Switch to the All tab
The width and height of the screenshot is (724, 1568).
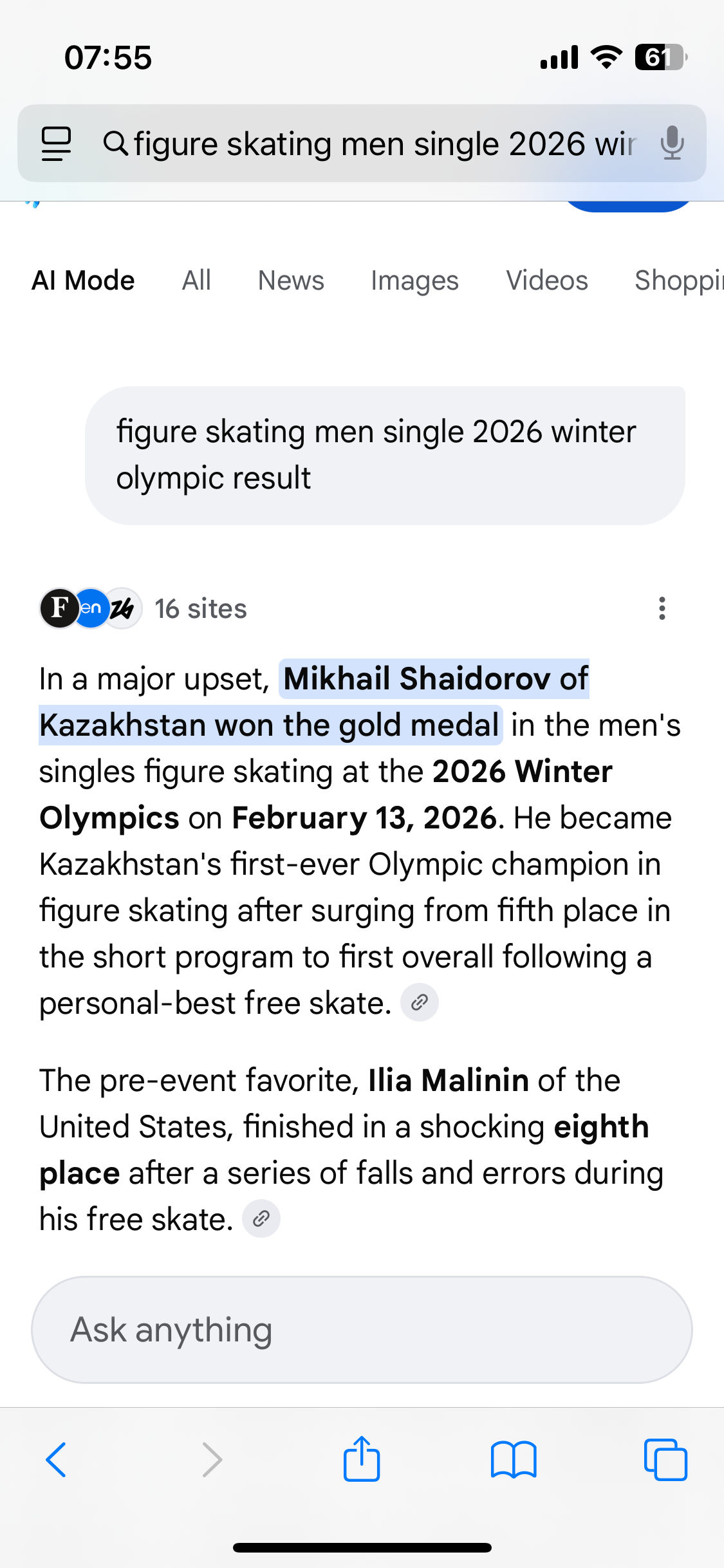pyautogui.click(x=196, y=281)
